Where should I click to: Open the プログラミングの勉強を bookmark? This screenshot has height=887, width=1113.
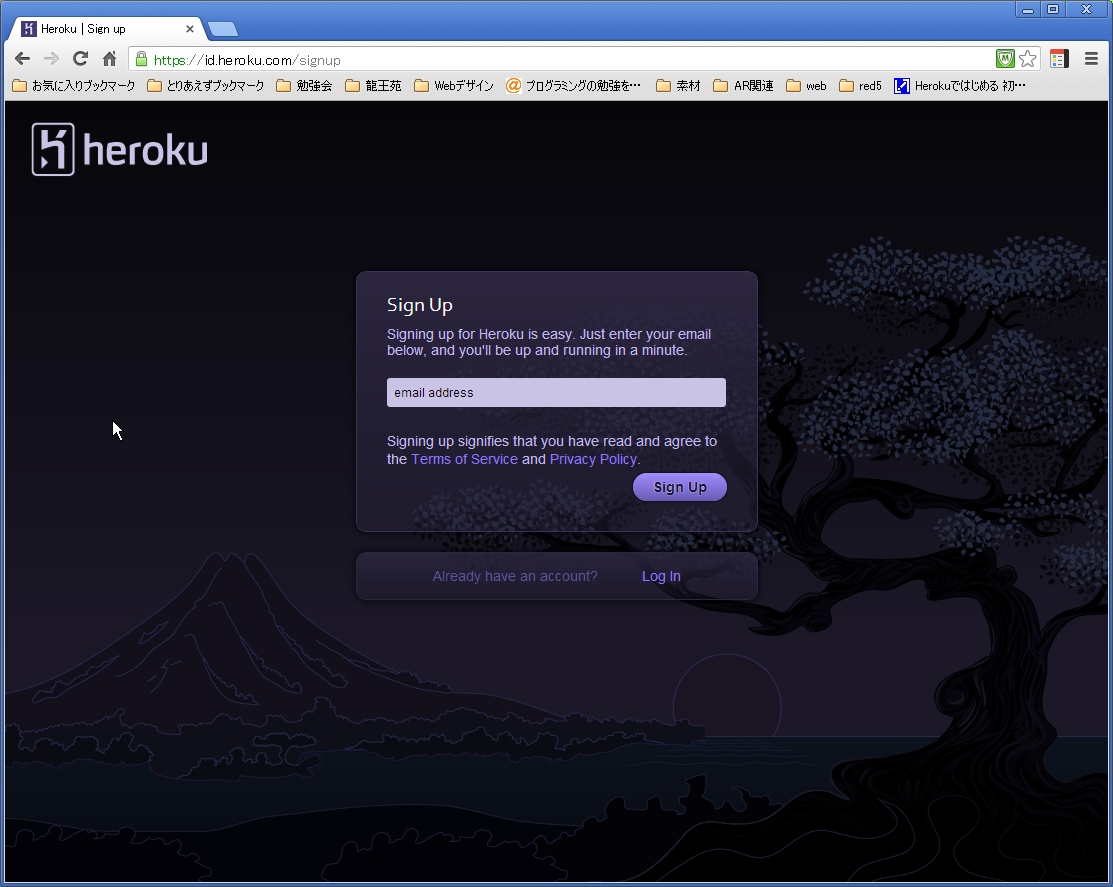tap(574, 86)
